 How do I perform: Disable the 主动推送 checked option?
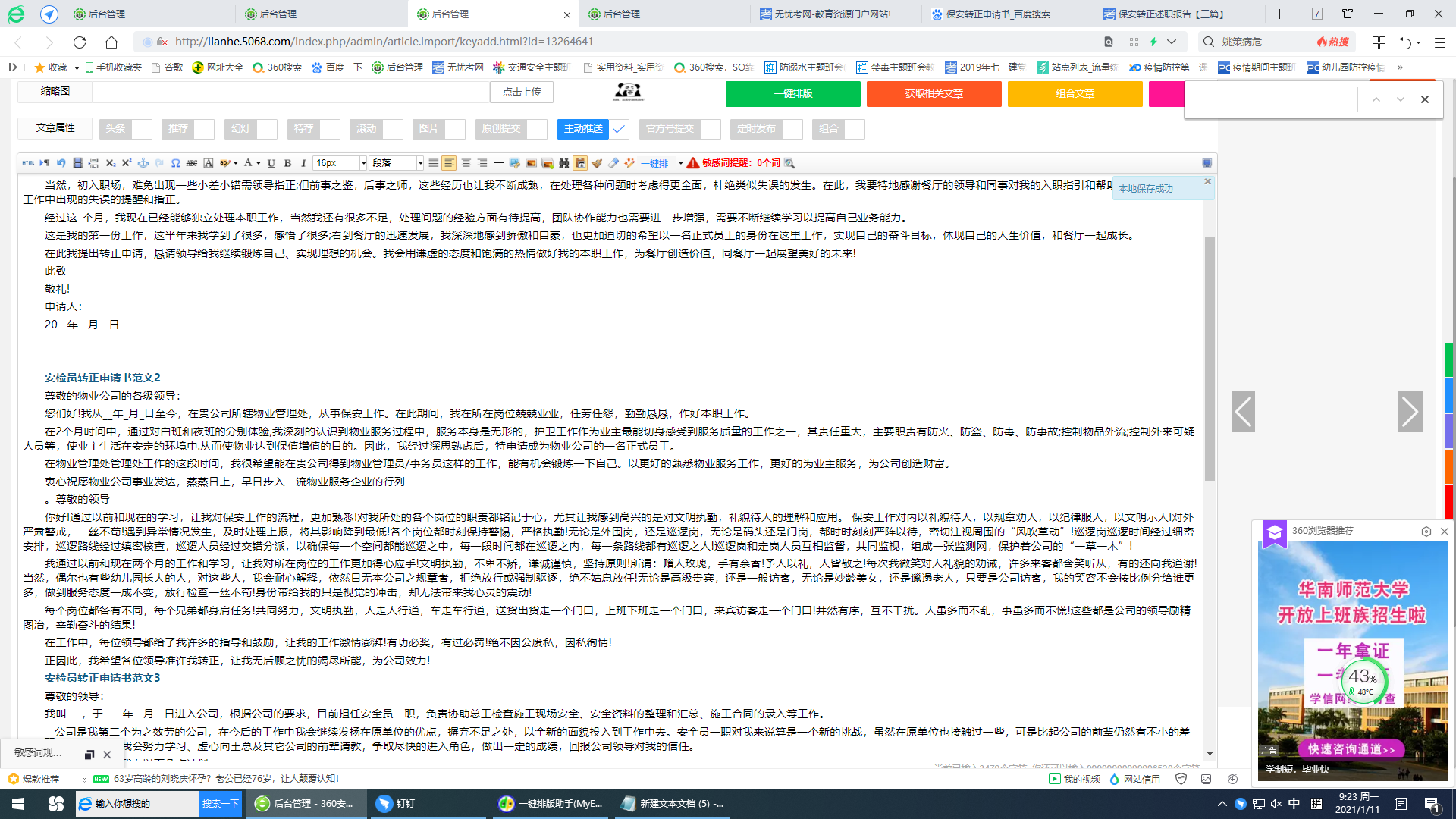point(619,129)
